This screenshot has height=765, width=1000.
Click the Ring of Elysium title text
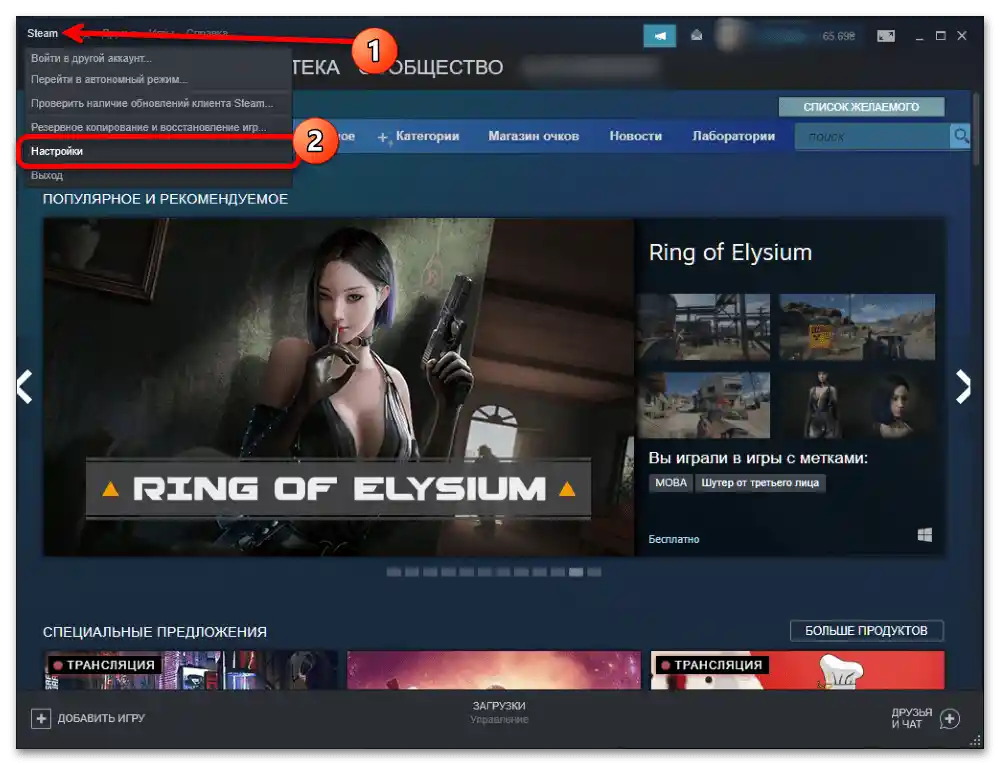(730, 252)
